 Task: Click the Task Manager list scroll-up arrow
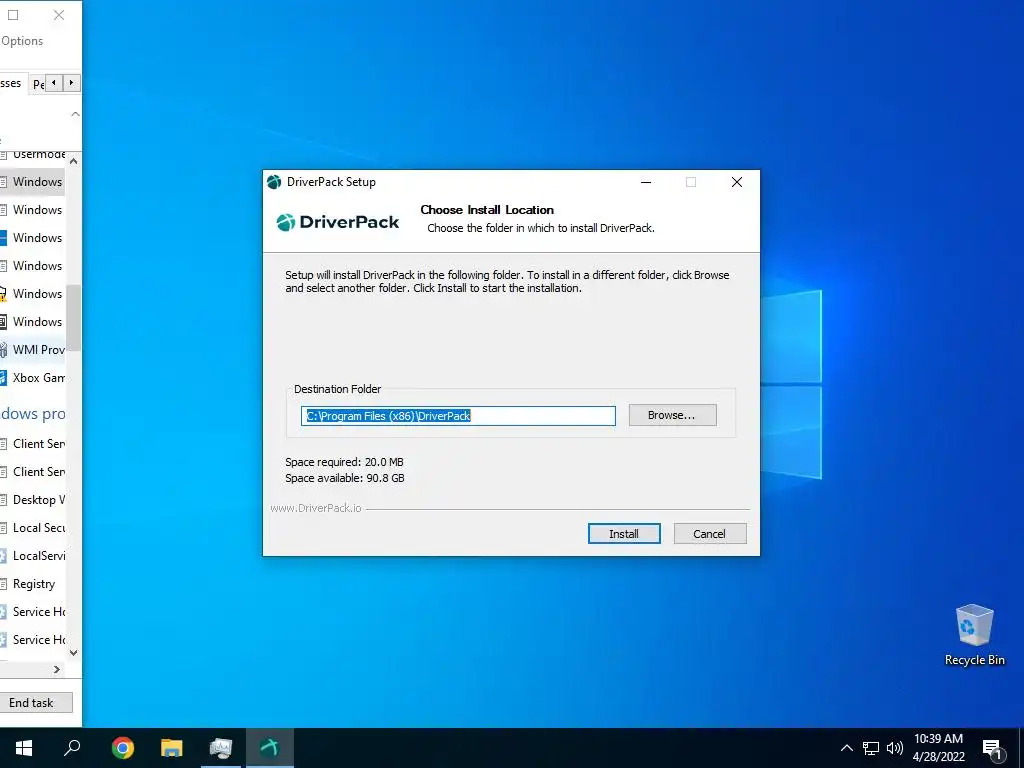coord(74,161)
